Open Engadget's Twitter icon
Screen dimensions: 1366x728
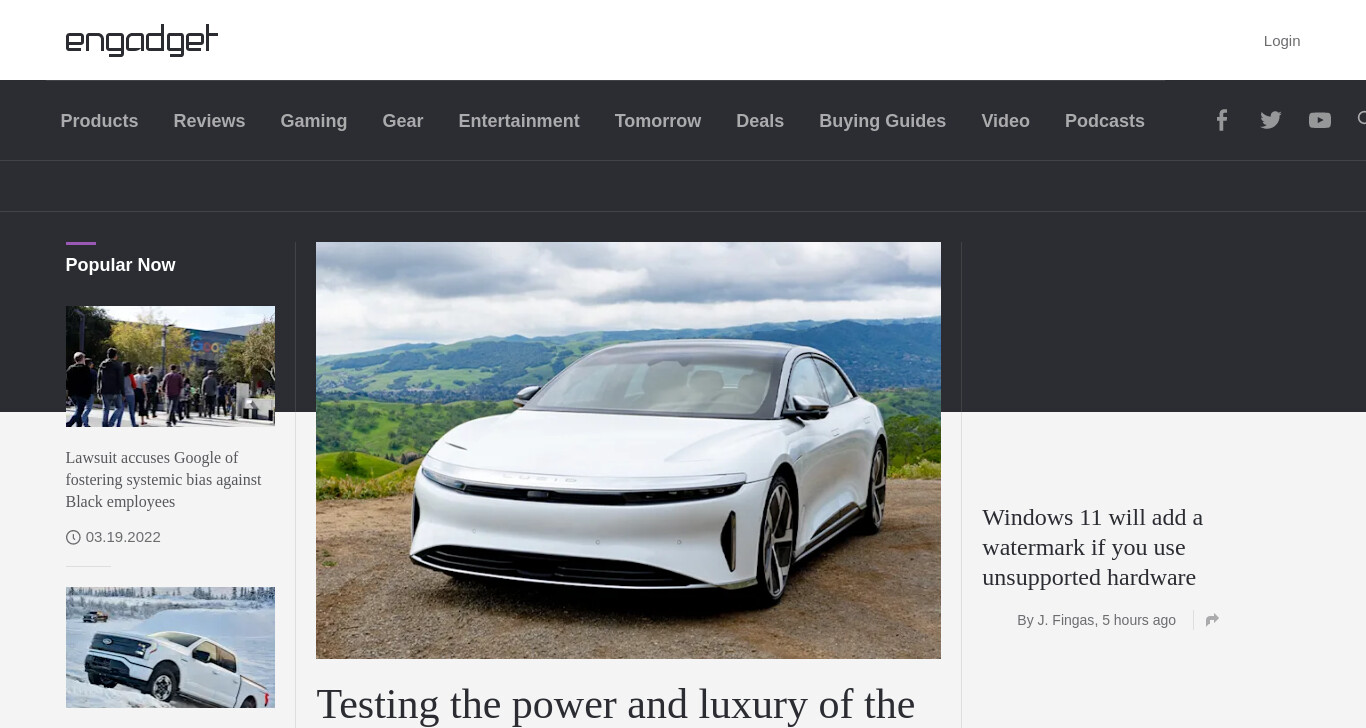point(1270,121)
